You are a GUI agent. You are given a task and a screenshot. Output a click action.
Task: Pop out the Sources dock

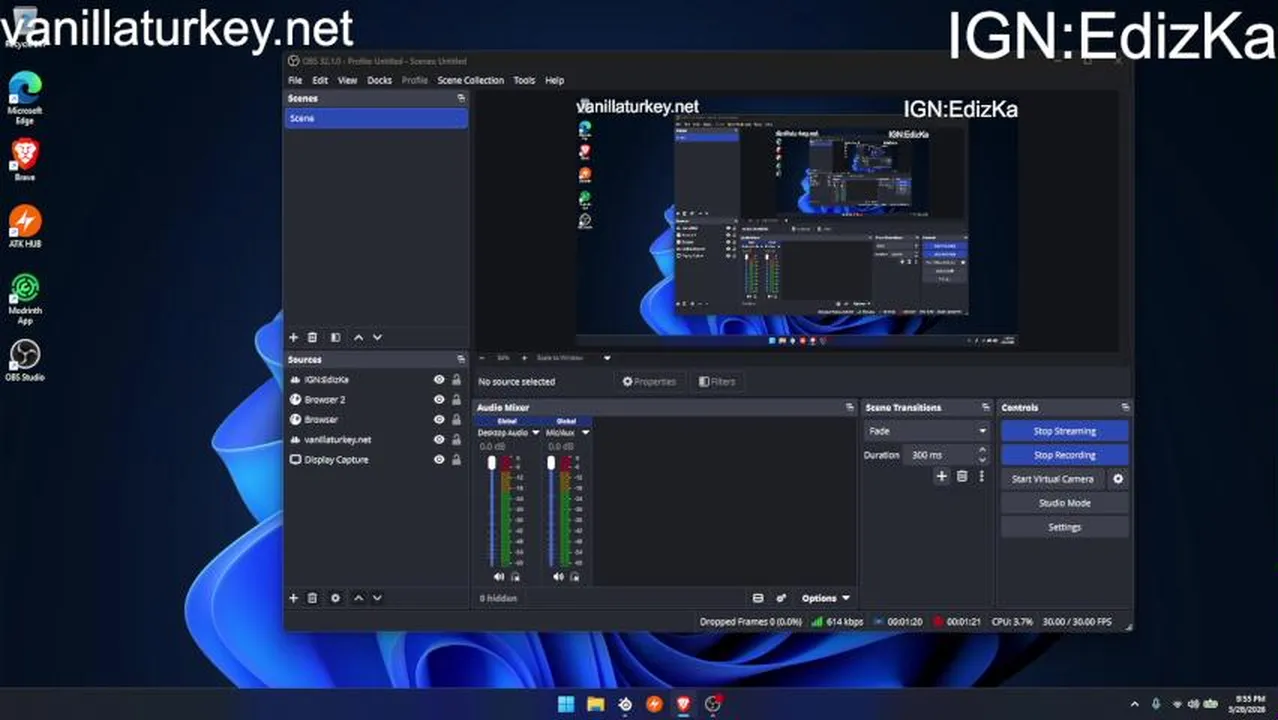461,359
